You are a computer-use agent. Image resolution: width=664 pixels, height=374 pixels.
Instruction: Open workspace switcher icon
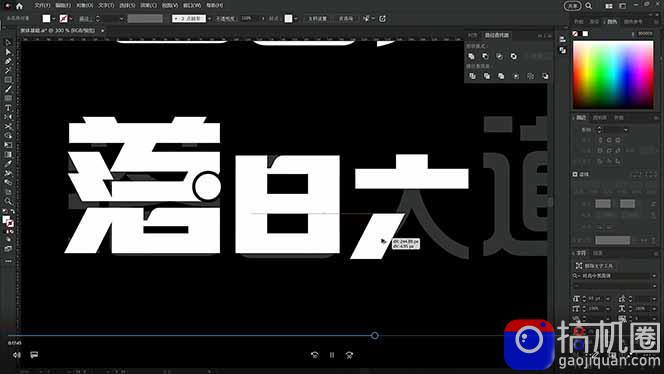tap(622, 6)
